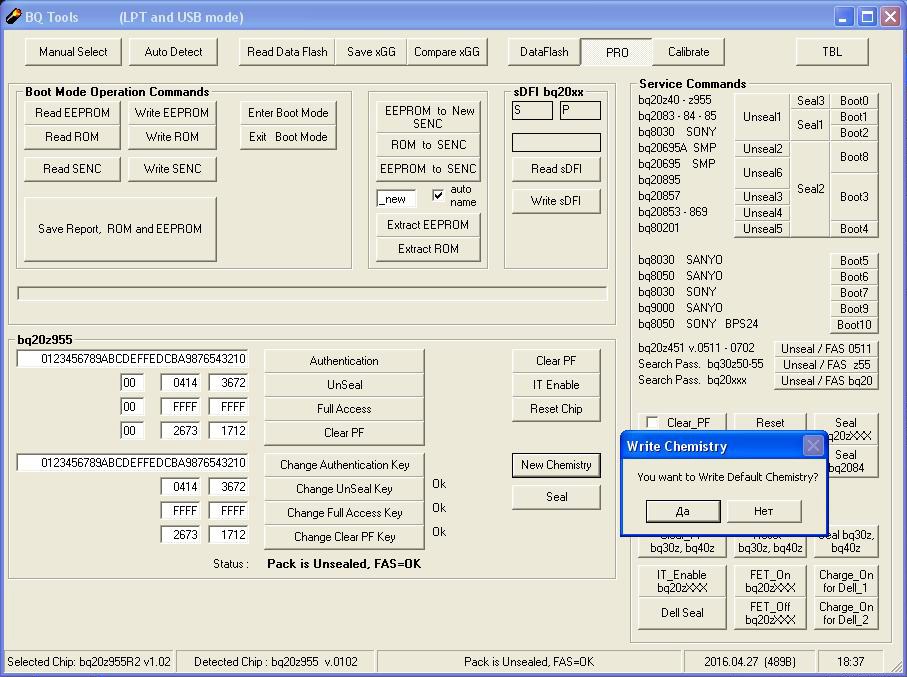Click Exit Boot Mode
Screen dimensions: 907x677
[288, 137]
